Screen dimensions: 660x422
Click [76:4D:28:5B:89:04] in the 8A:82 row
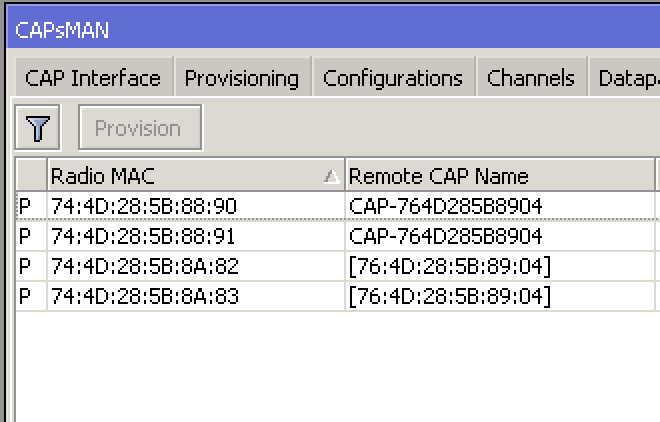[450, 266]
